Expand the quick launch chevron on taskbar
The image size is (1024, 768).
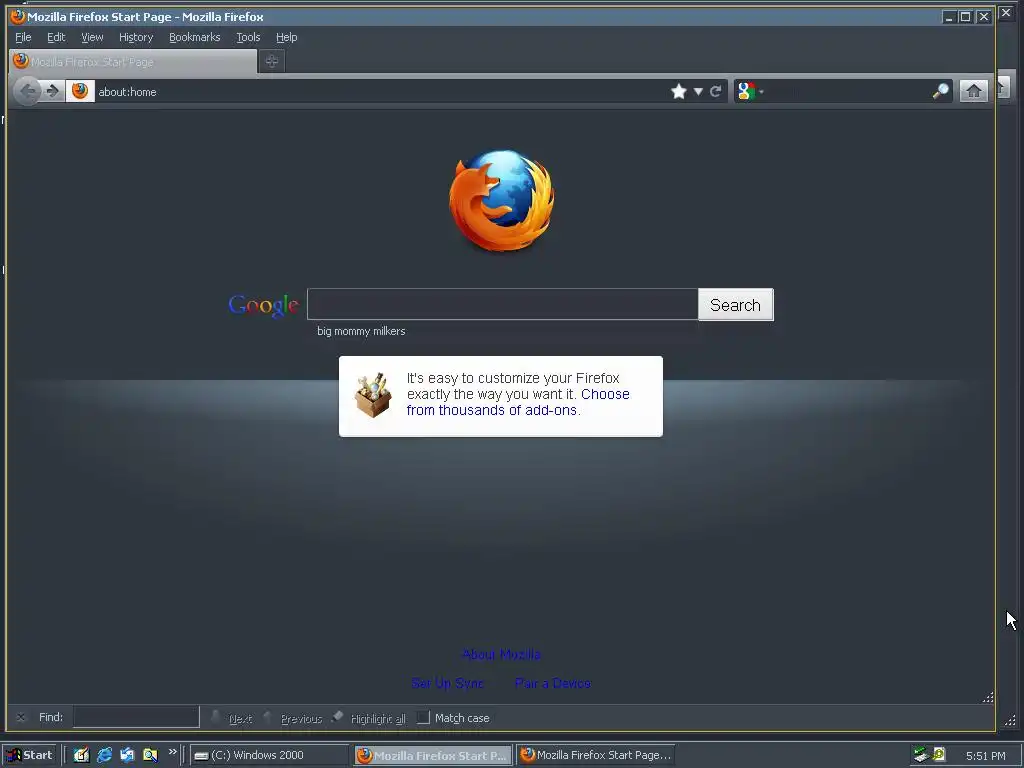(x=172, y=752)
